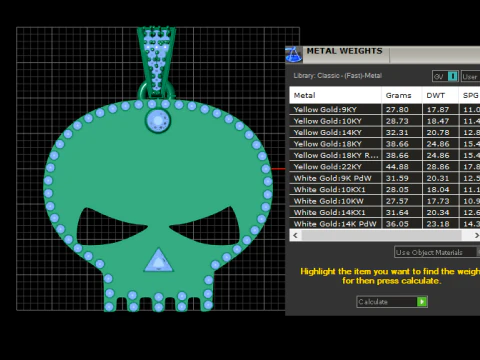Click the Metal Weights flask icon
The height and width of the screenshot is (360, 480).
pyautogui.click(x=294, y=55)
